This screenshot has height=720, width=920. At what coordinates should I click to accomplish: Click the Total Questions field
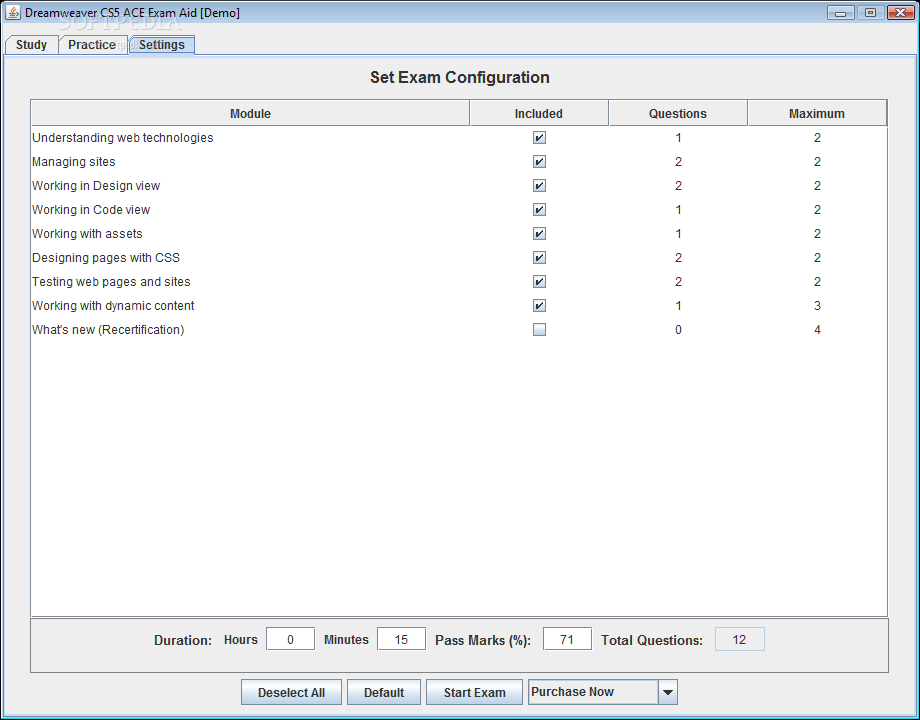coord(739,640)
